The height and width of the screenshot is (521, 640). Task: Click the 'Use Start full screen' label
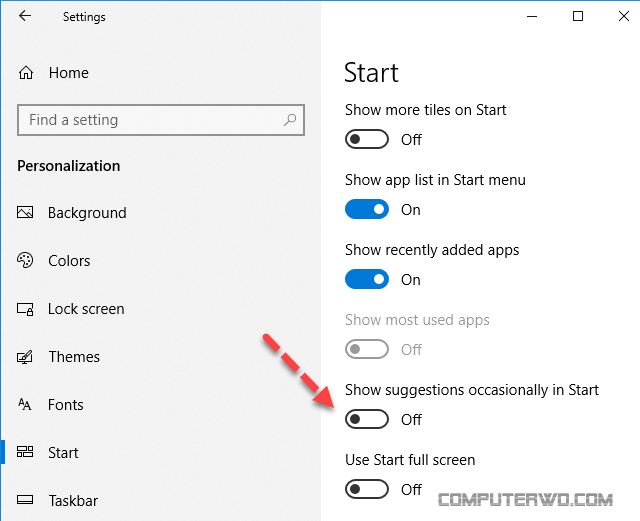(410, 460)
